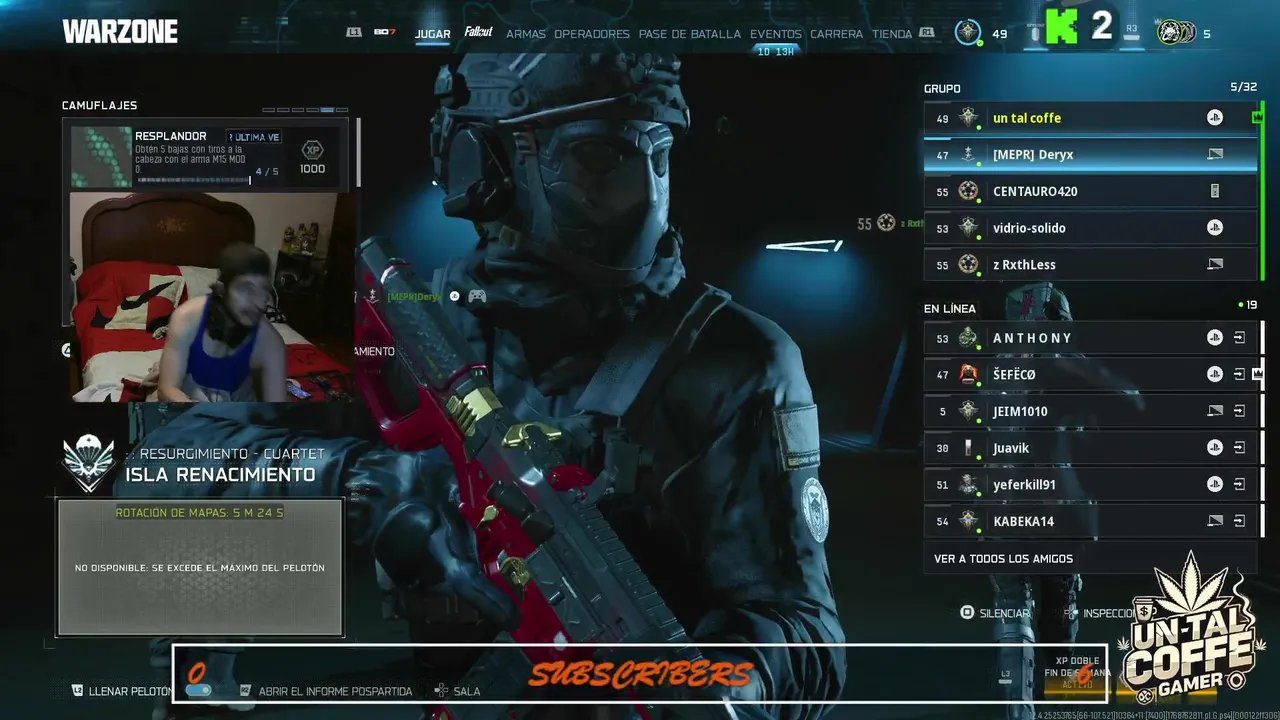The height and width of the screenshot is (720, 1280).
Task: Toggle the Llenar Pelotón squad fill switch
Action: click(x=198, y=689)
